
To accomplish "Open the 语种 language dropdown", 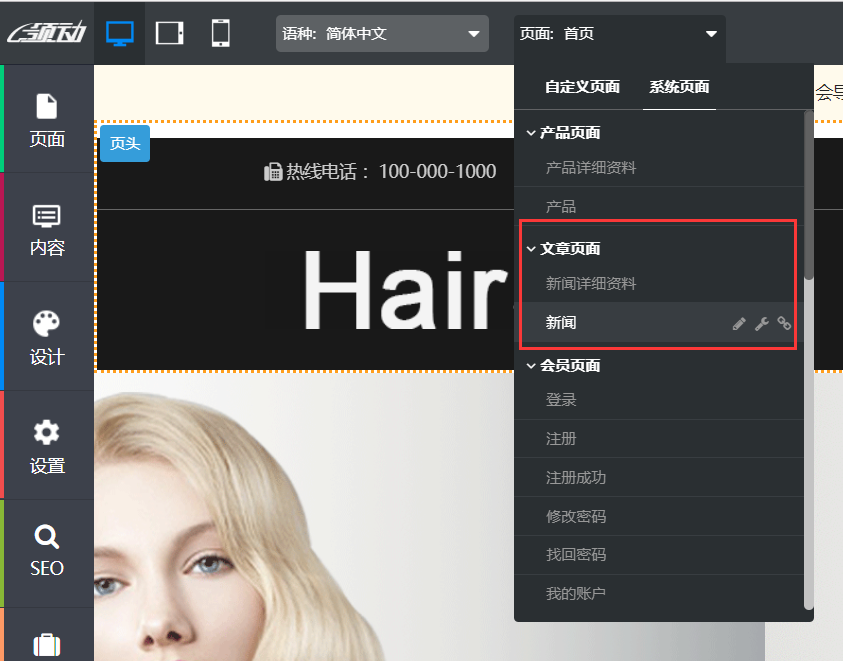I will tap(382, 34).
